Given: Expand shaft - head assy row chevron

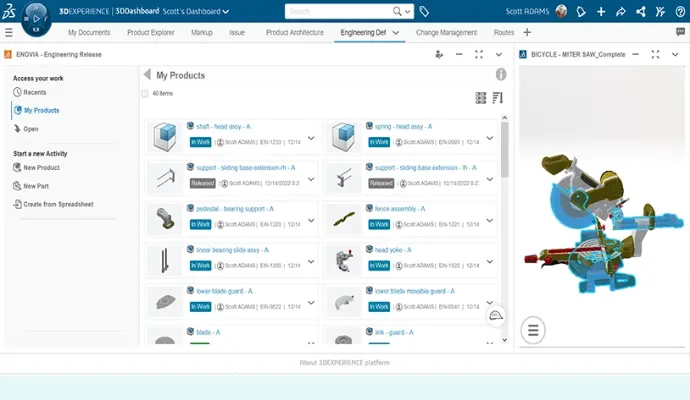Looking at the screenshot, I should pos(311,138).
